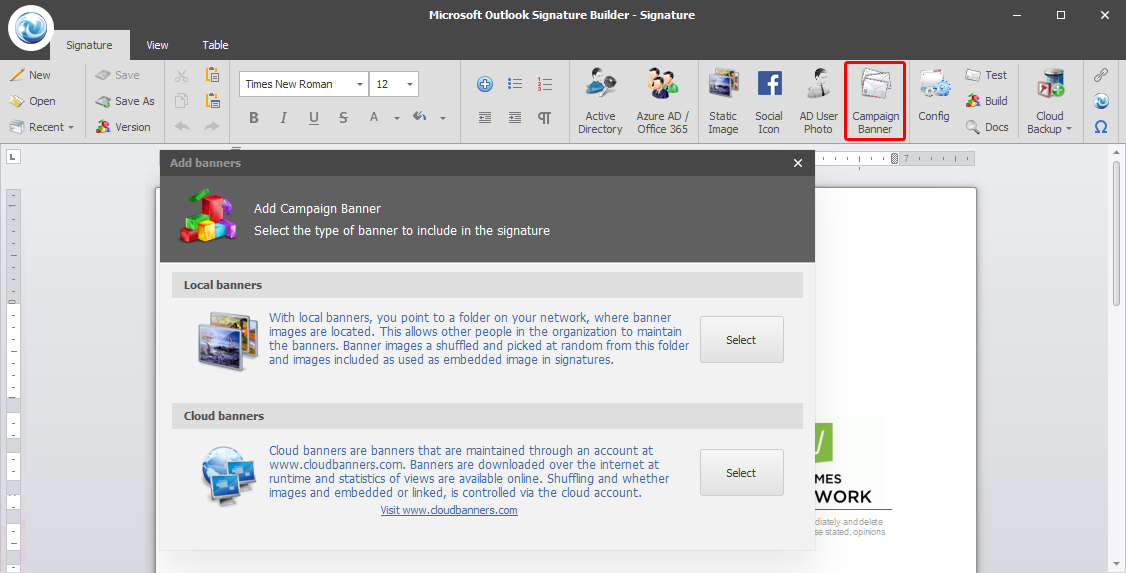Open the Docs magnifier item
The image size is (1126, 573).
pyautogui.click(x=987, y=127)
